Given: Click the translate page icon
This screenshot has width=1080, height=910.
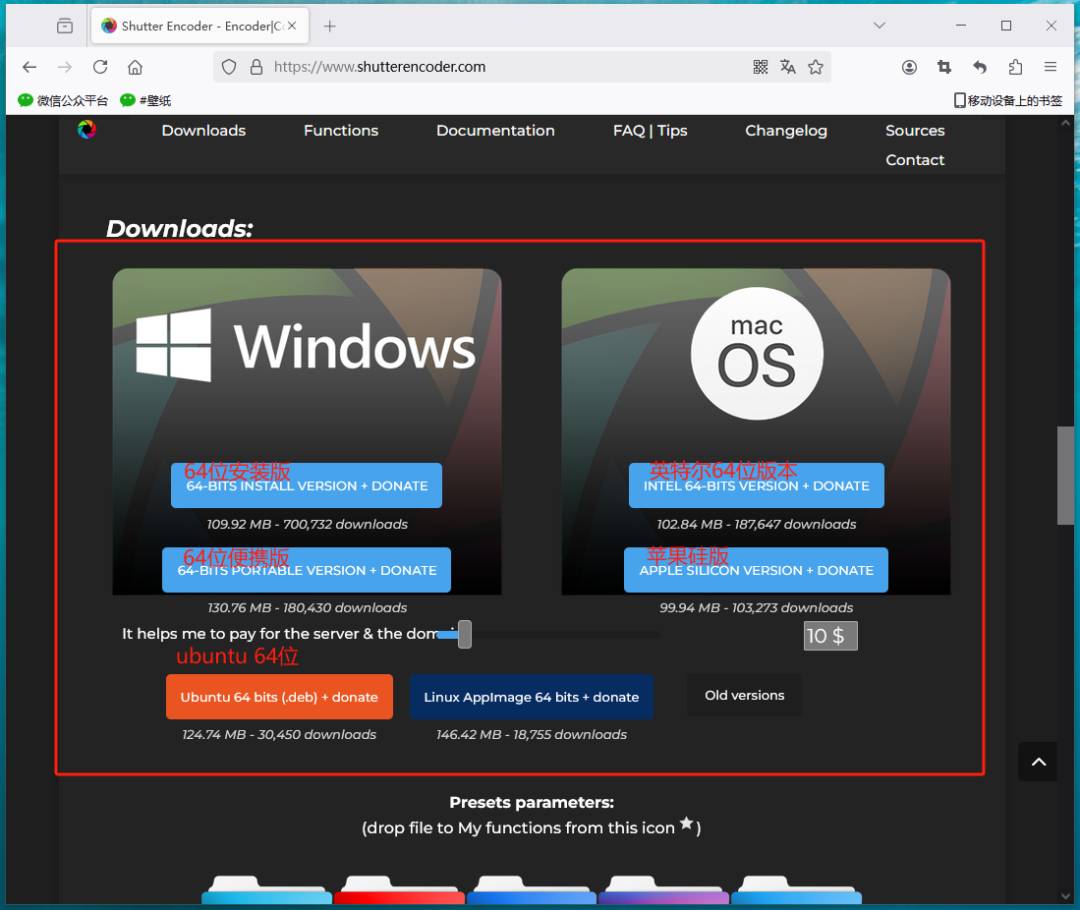Looking at the screenshot, I should (788, 67).
